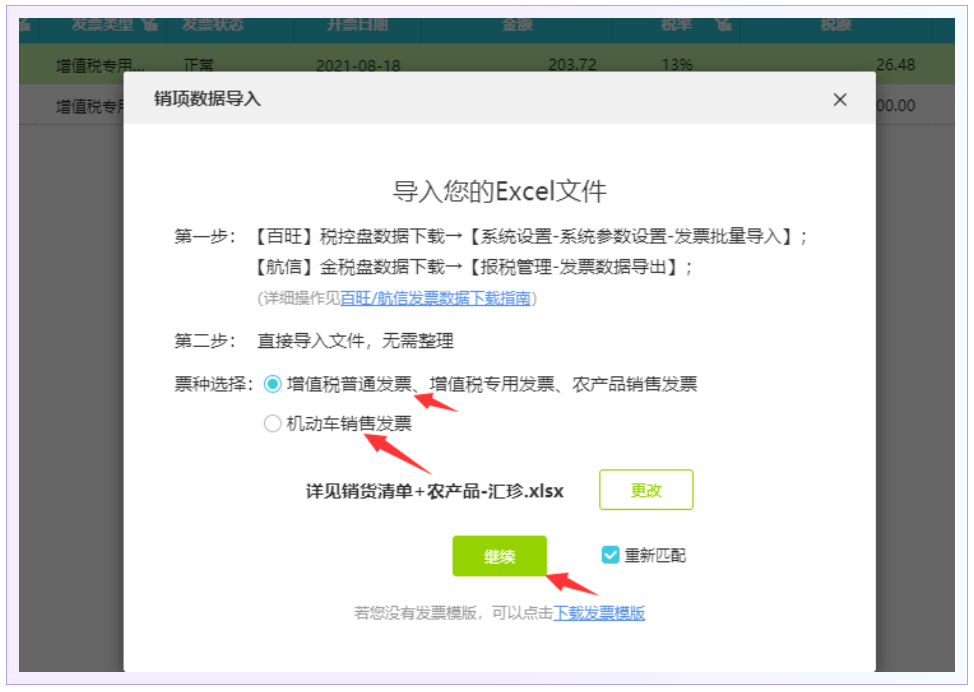Click the 发票状态 column header
The width and height of the screenshot is (974, 692).
coord(213,24)
